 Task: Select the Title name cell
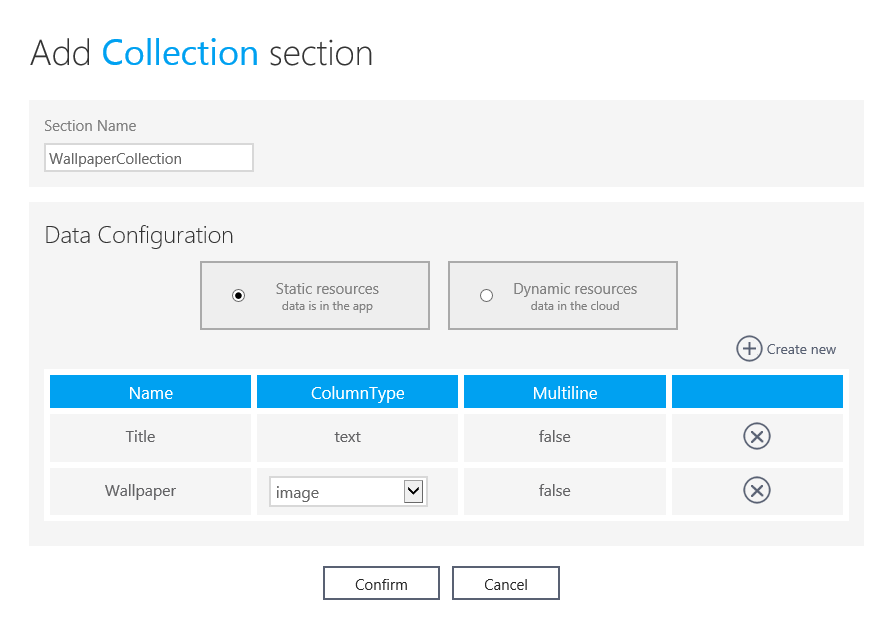tap(140, 437)
